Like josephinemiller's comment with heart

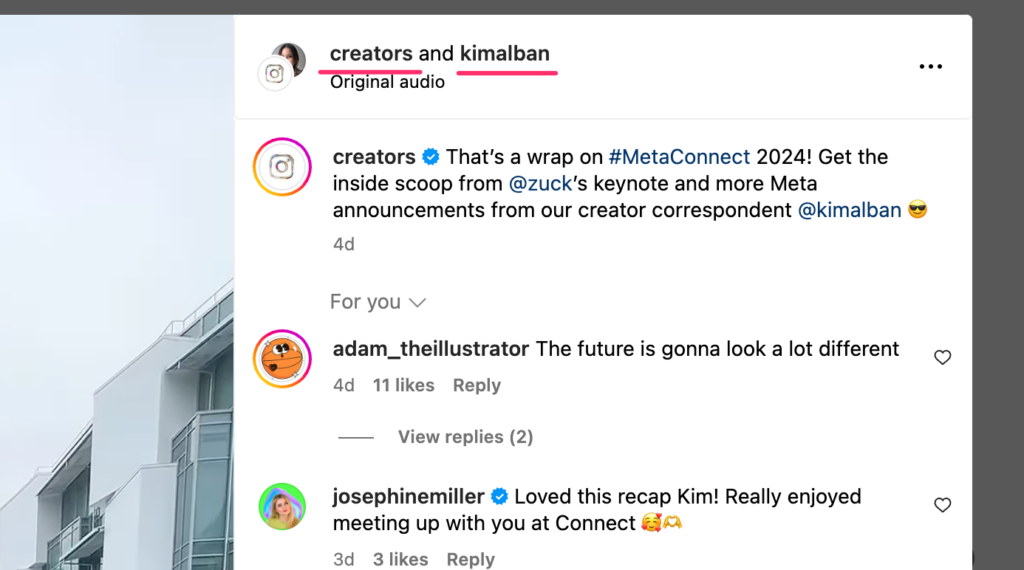(x=942, y=505)
